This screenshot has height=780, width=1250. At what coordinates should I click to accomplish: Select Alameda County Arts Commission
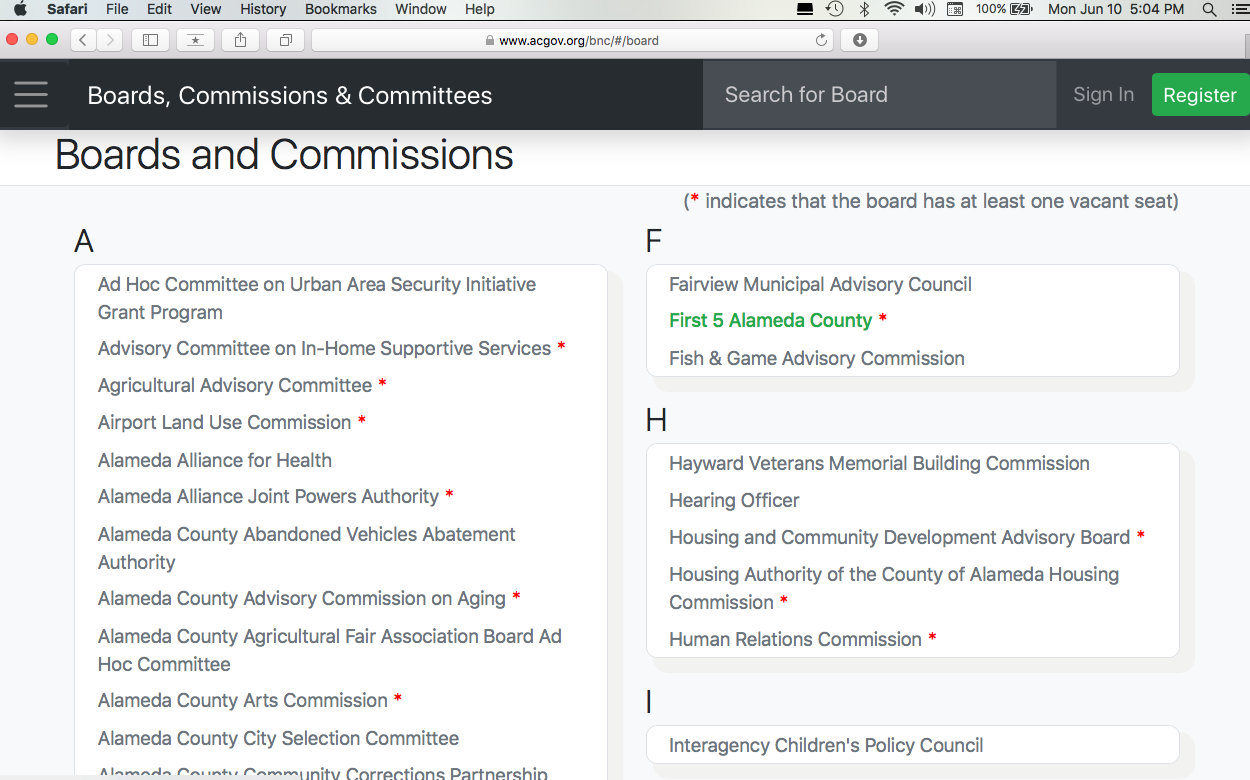242,700
